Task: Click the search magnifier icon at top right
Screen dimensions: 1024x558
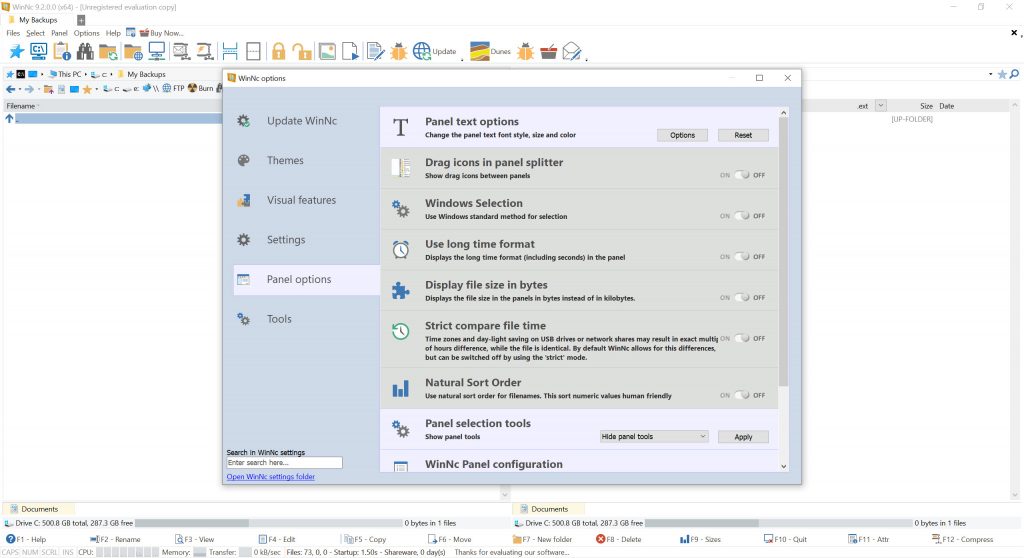Action: coord(1014,74)
